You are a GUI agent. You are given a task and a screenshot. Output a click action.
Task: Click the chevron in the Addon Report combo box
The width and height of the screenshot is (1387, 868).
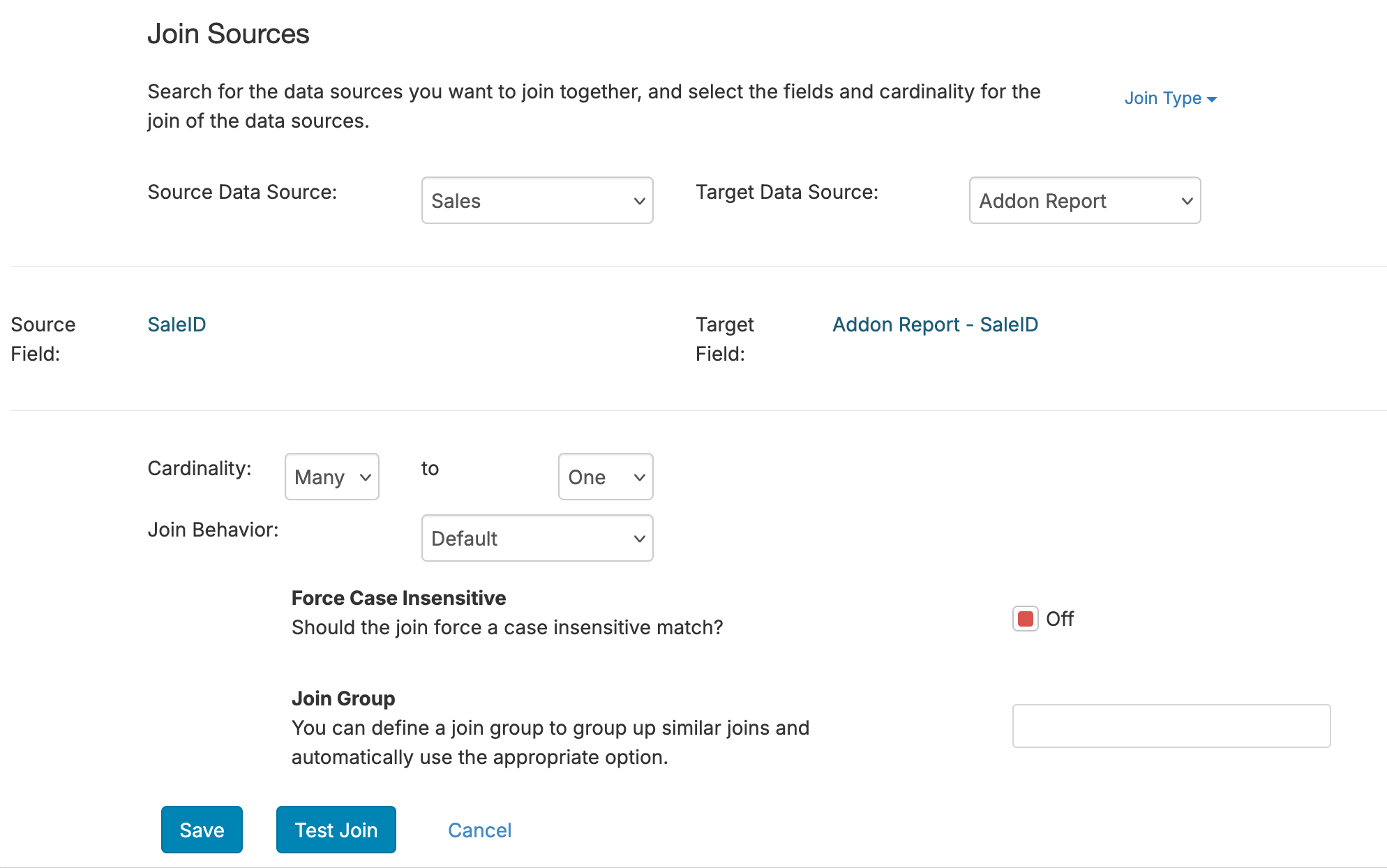tap(1187, 201)
